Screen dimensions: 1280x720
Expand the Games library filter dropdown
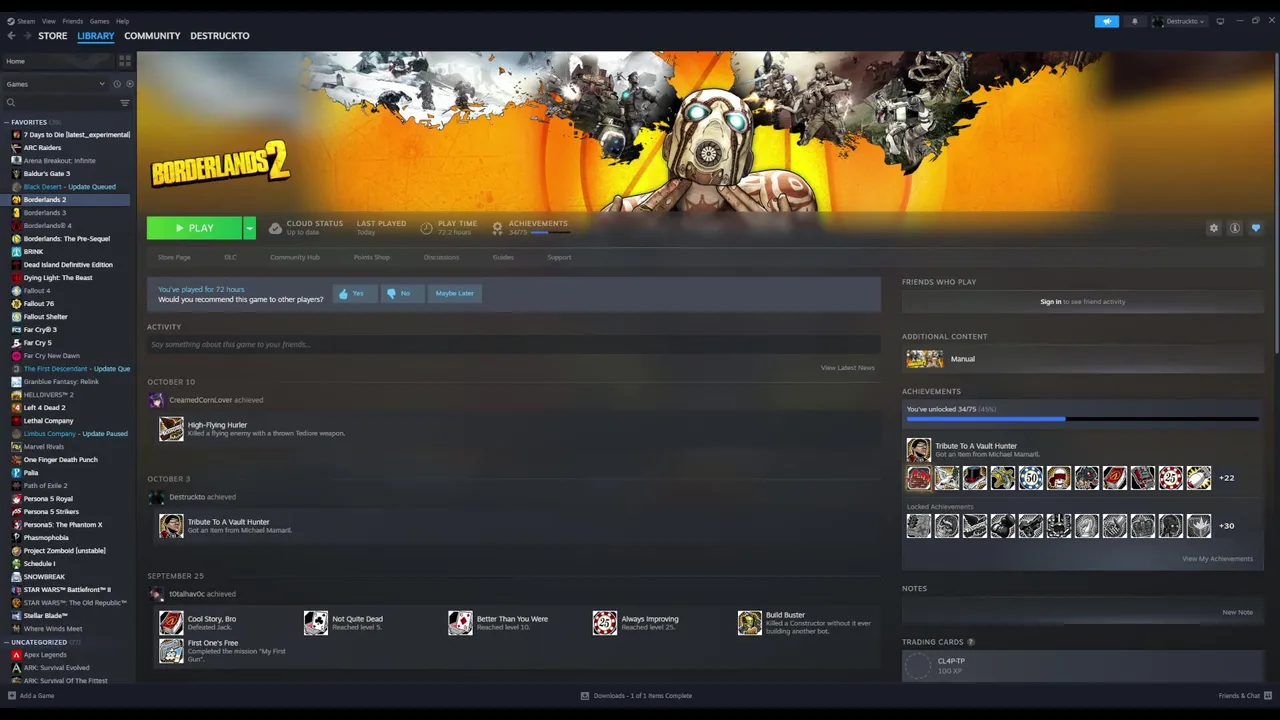coord(55,84)
